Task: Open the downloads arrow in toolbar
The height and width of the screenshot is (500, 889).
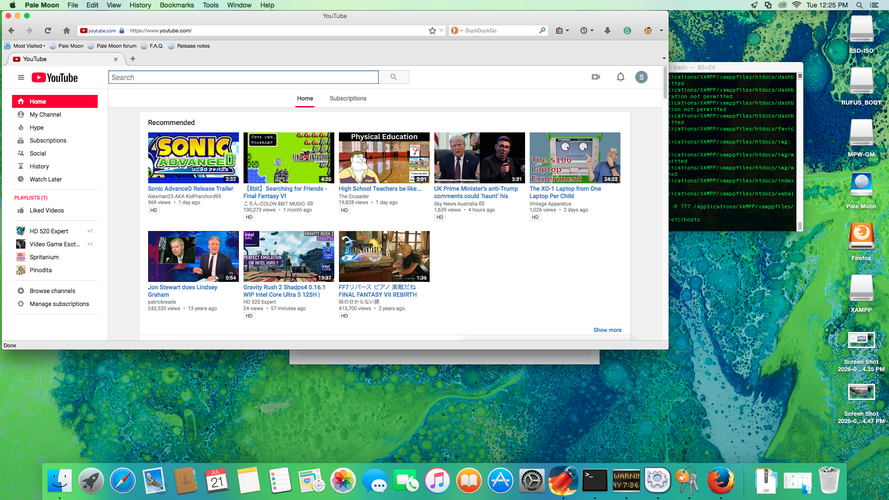Action: 607,31
